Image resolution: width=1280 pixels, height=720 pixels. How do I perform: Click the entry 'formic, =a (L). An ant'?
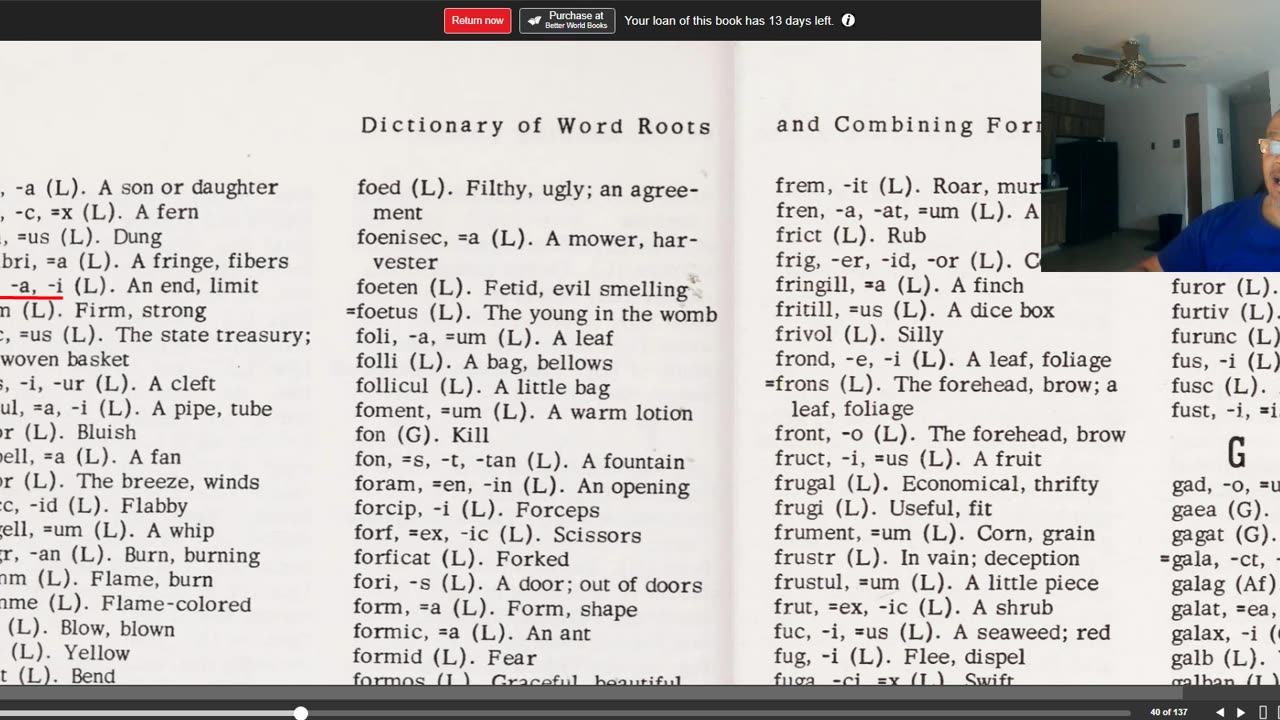tap(472, 633)
